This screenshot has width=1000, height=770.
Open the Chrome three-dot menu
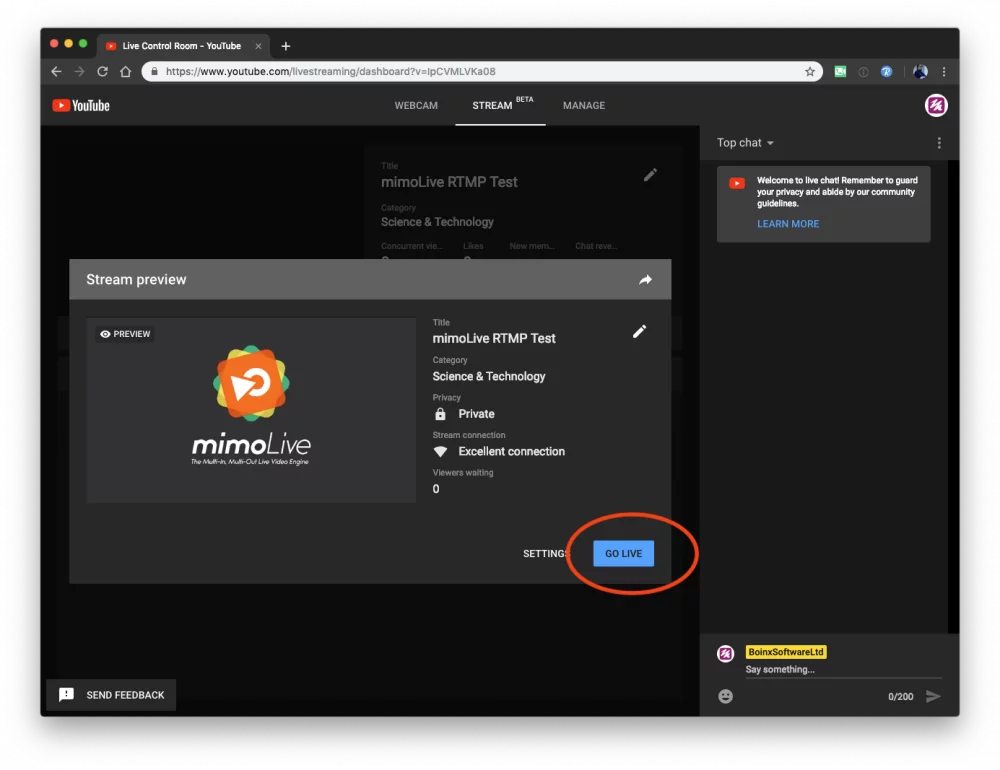(x=944, y=71)
